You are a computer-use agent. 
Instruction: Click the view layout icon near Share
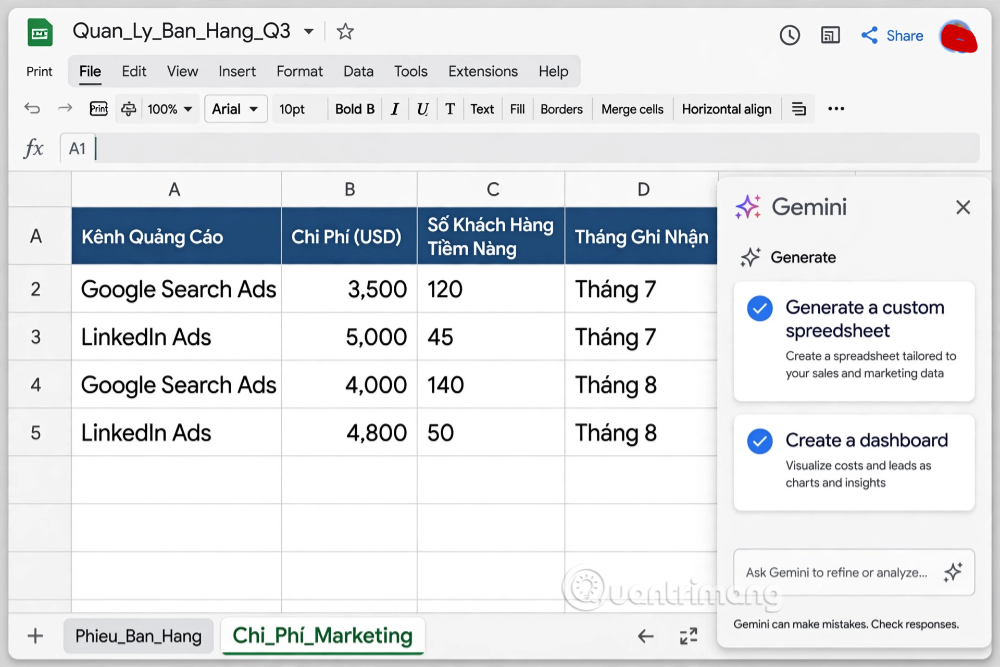[830, 35]
